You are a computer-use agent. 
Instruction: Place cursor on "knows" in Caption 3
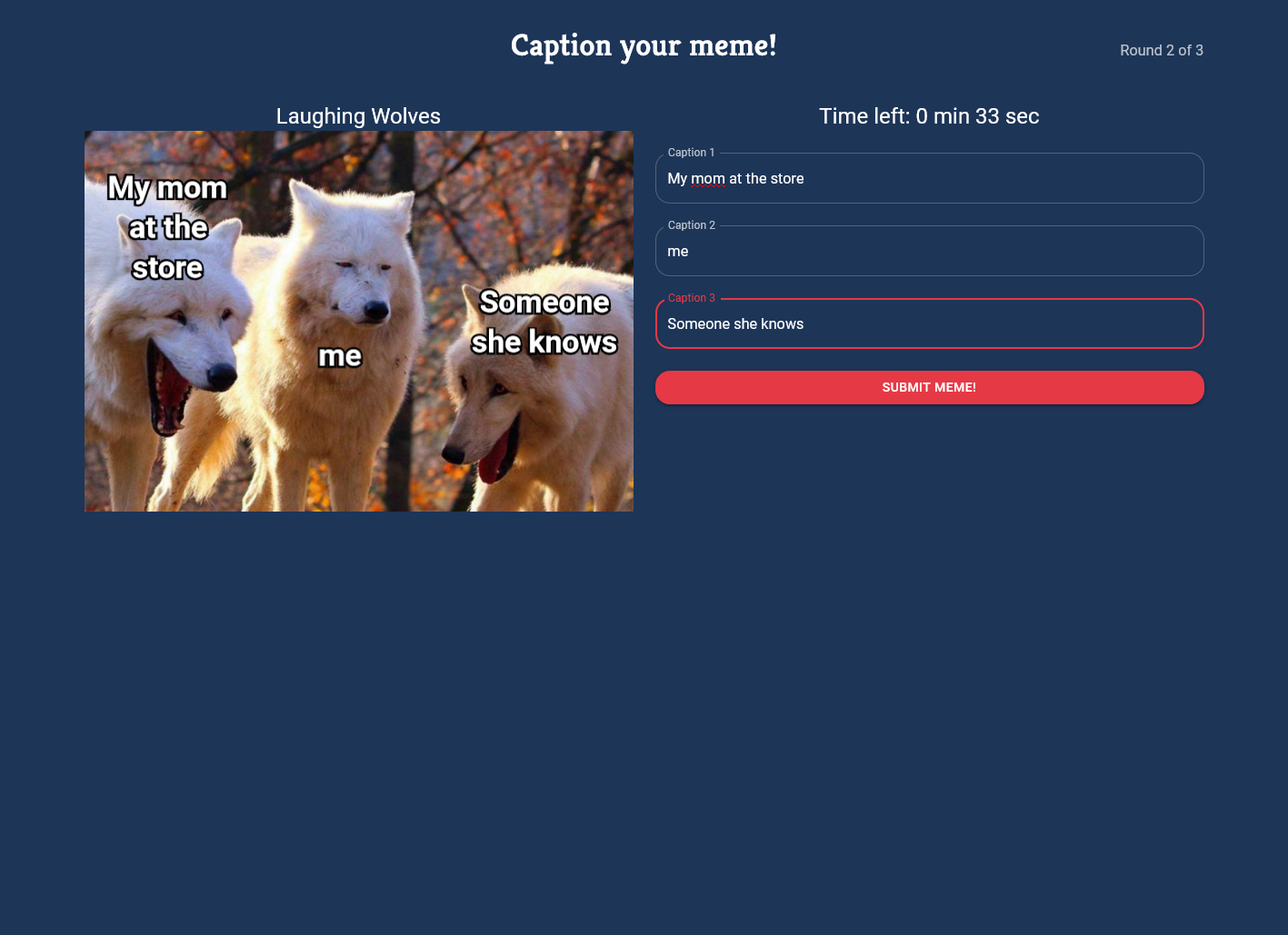coord(783,324)
